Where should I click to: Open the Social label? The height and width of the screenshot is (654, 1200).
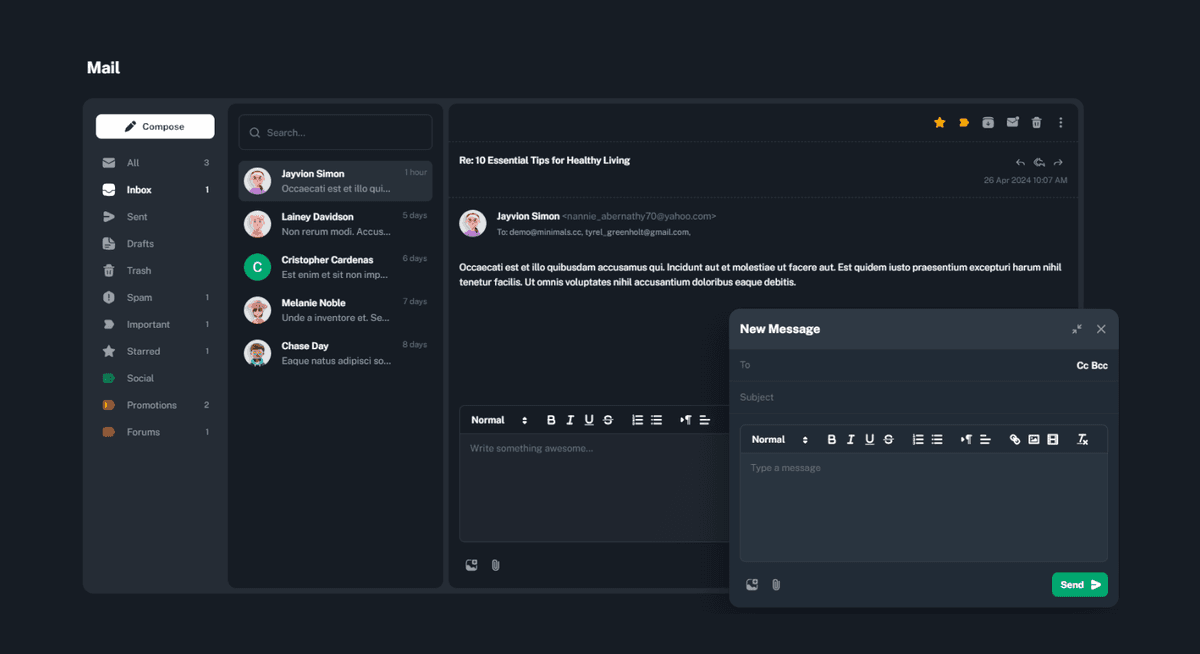point(155,379)
